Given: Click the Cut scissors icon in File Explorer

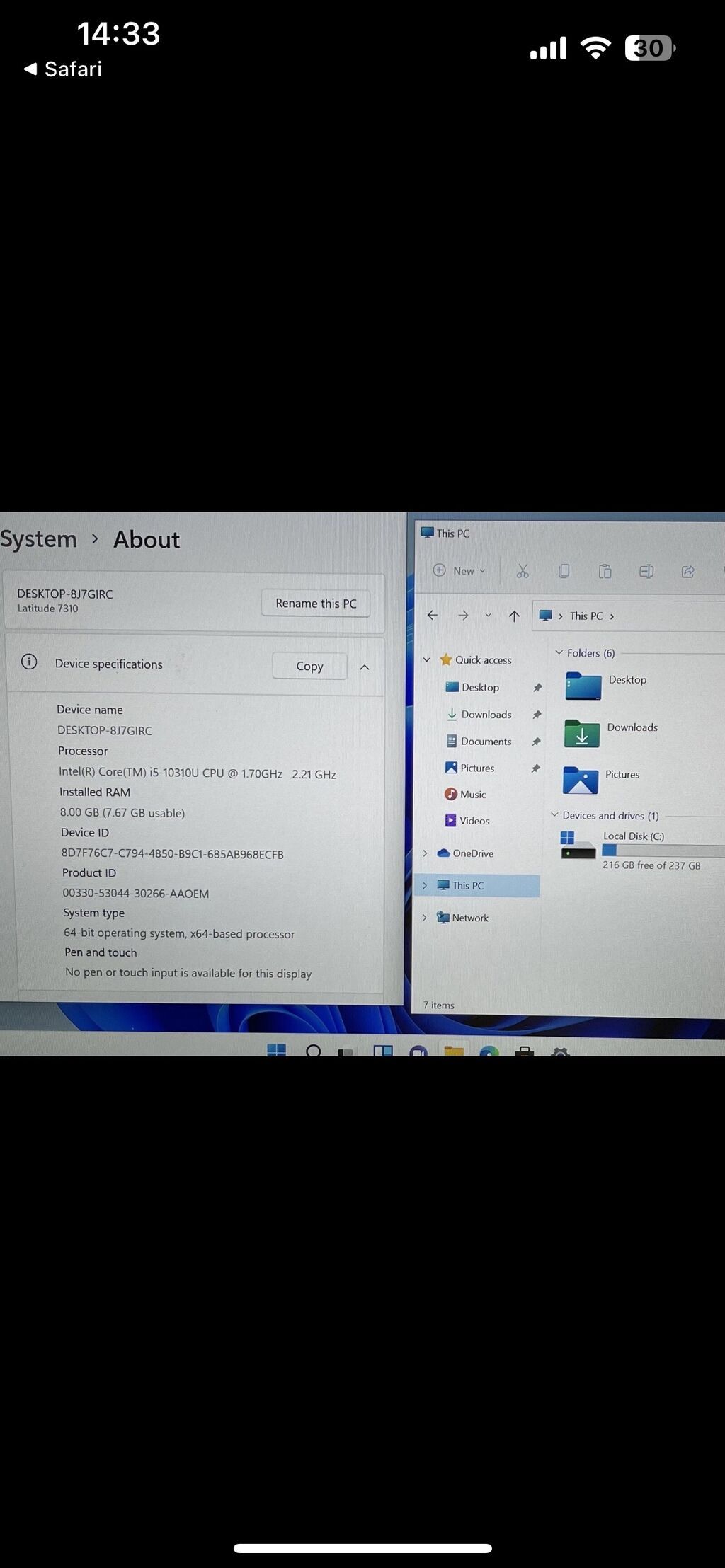Looking at the screenshot, I should 523,571.
